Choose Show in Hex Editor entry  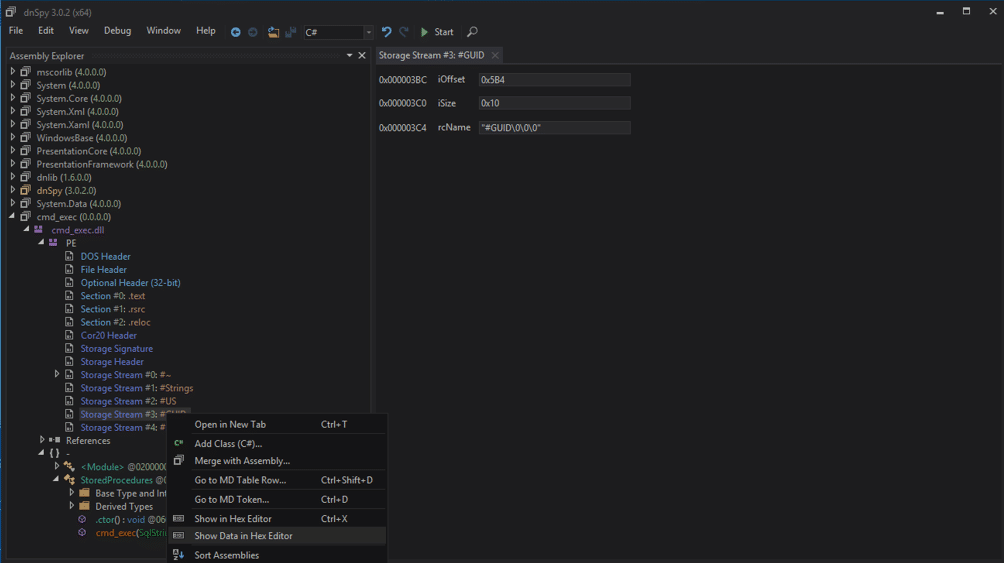(x=277, y=518)
